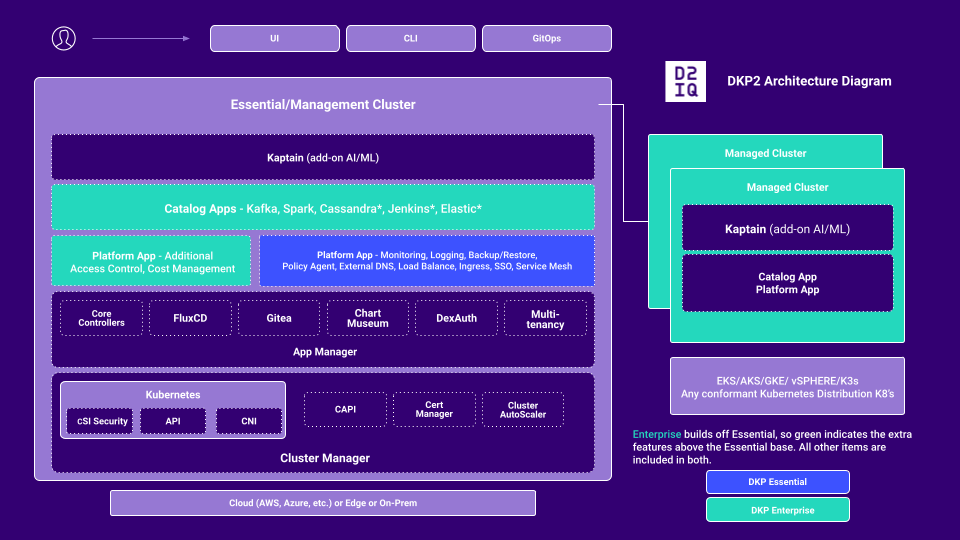
Task: Click the DKP Essential legend box
Action: click(x=778, y=482)
